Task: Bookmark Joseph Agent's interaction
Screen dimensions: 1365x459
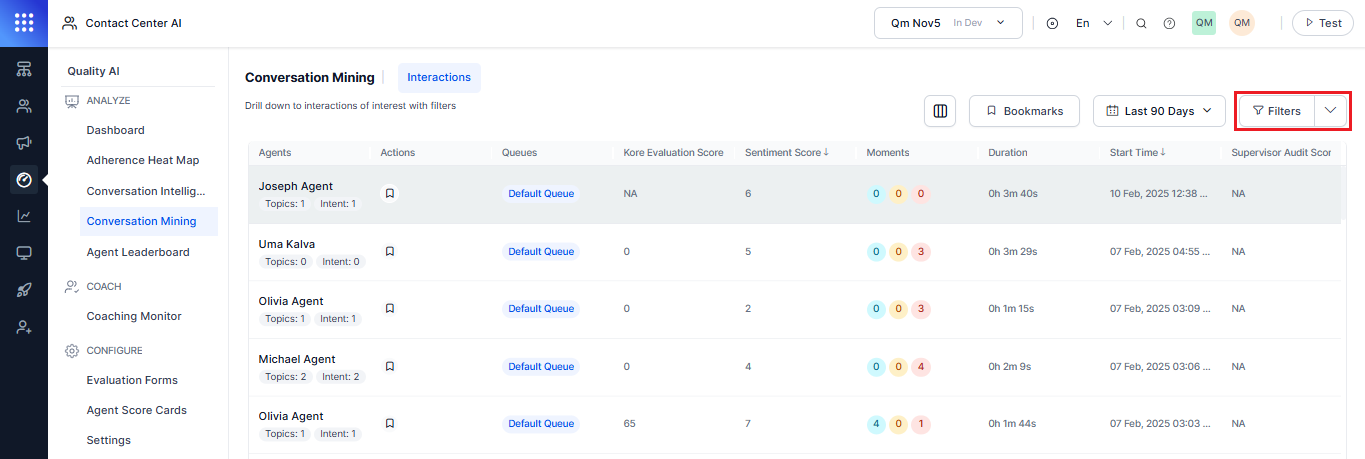Action: [390, 193]
